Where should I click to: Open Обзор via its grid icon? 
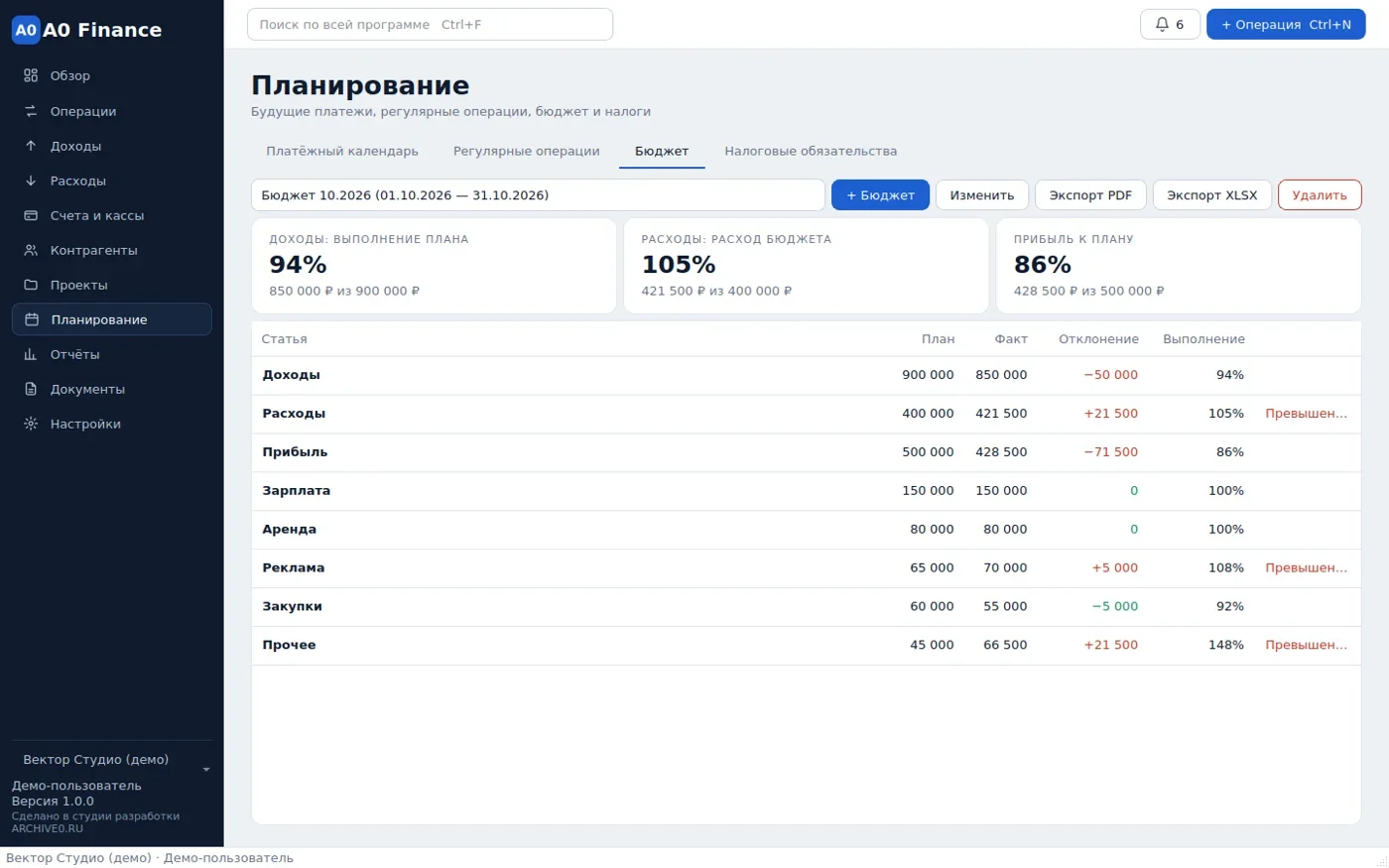(x=31, y=75)
